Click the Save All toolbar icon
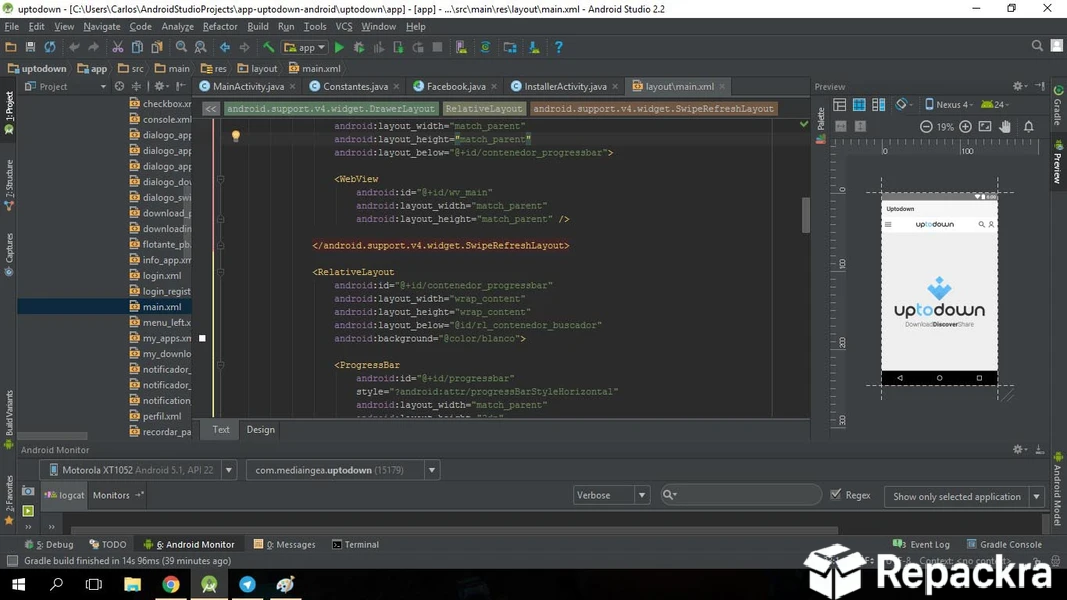 coord(30,47)
